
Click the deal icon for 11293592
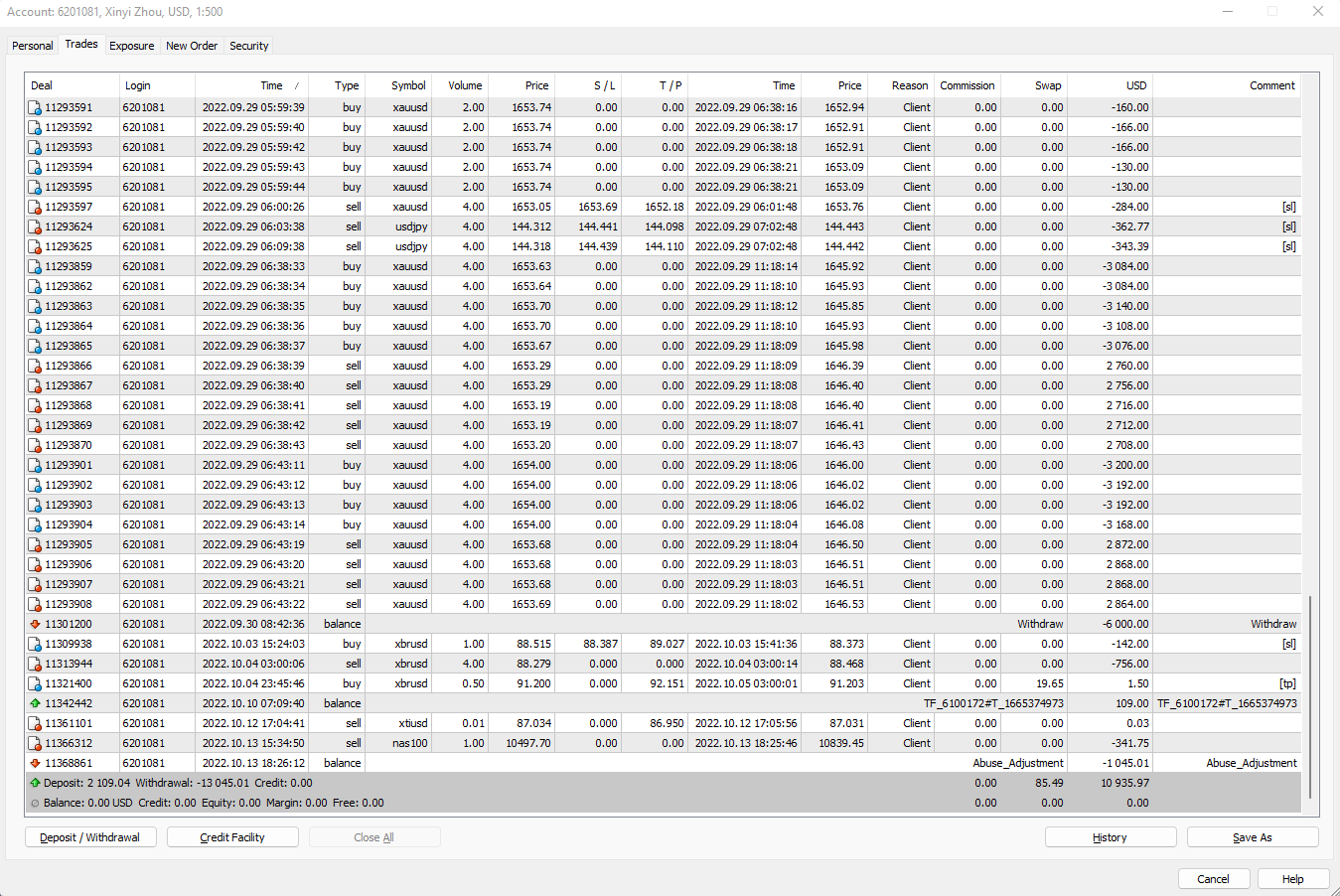click(35, 127)
